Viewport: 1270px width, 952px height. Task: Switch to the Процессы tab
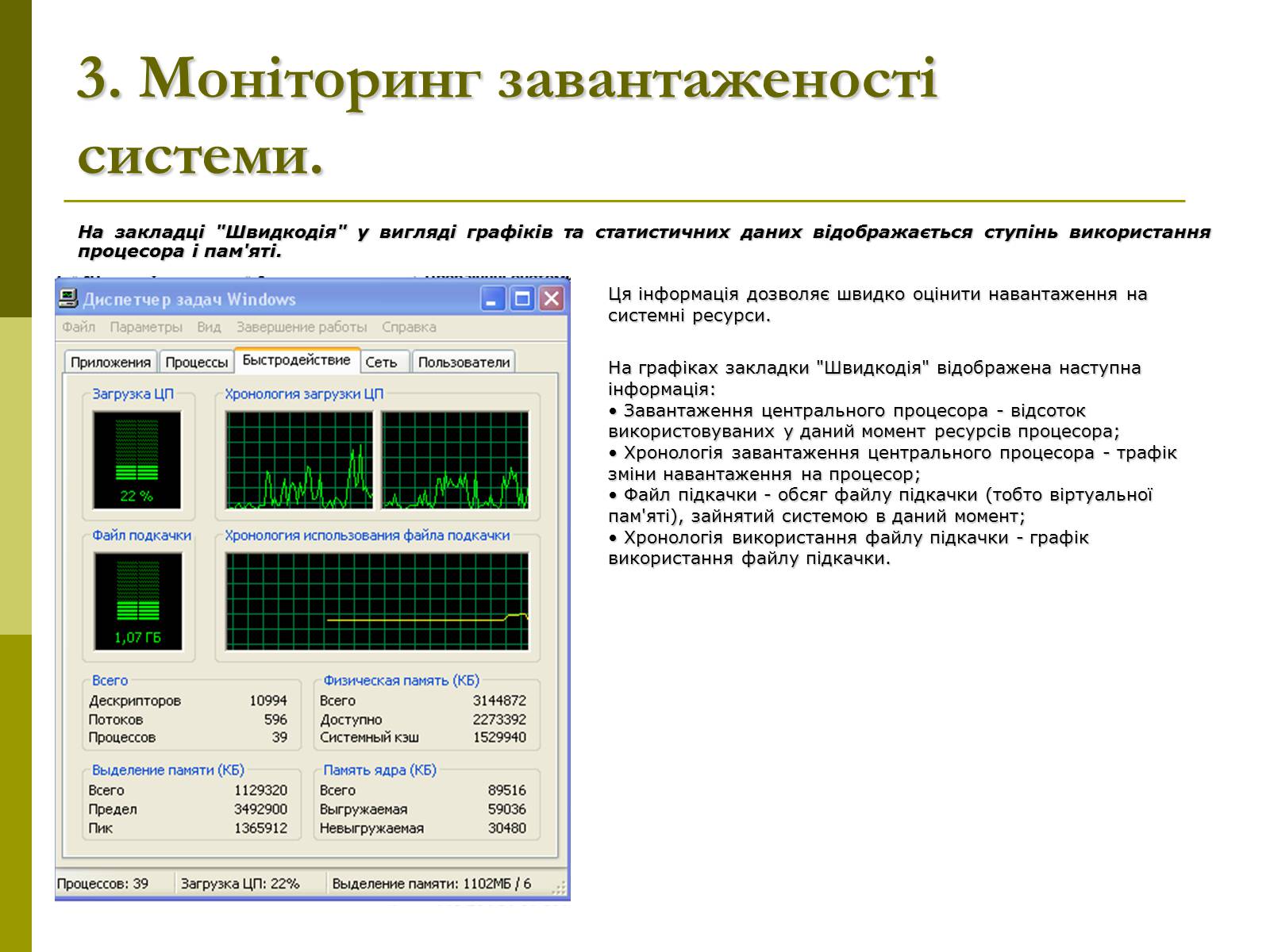coord(196,363)
